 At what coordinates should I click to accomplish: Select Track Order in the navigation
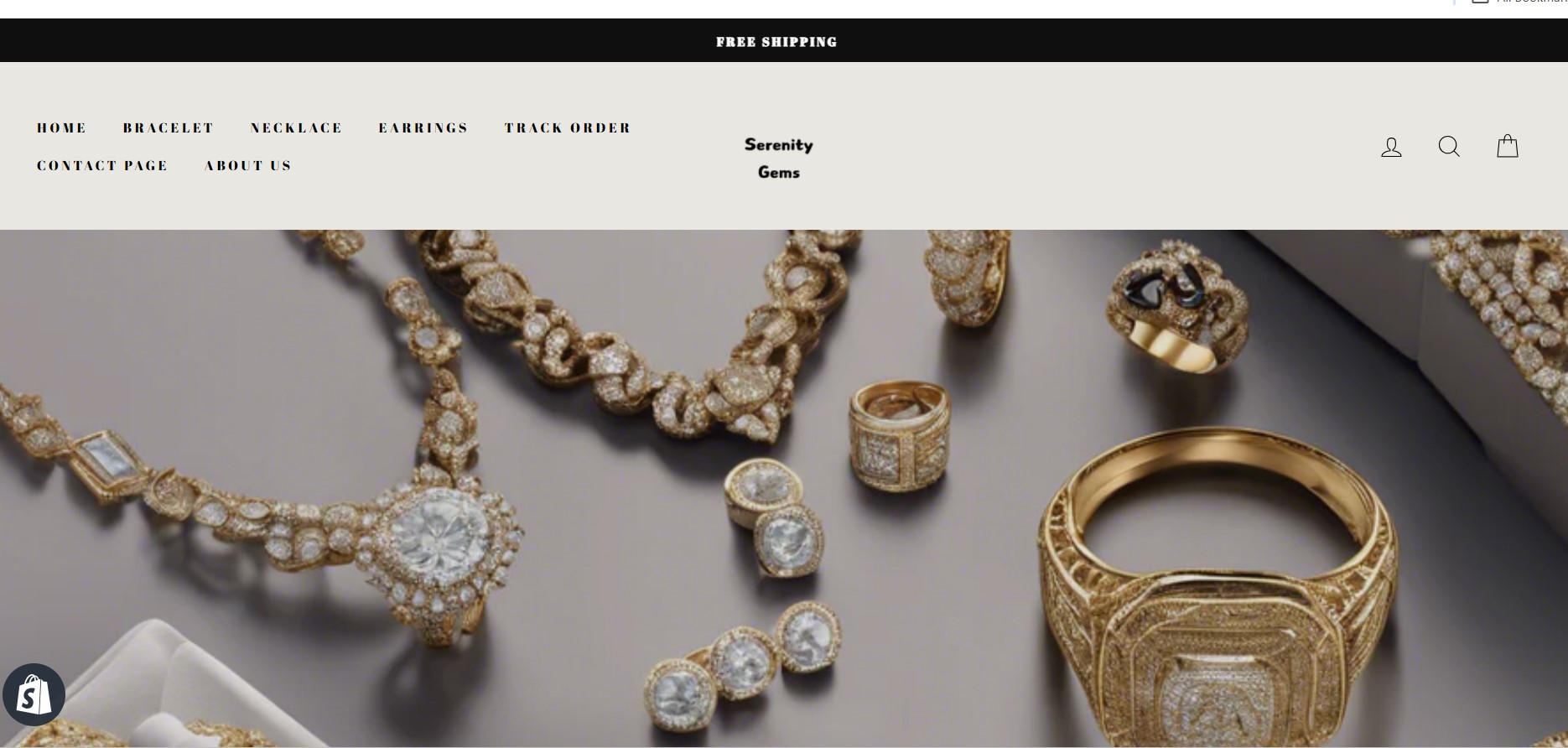point(568,127)
